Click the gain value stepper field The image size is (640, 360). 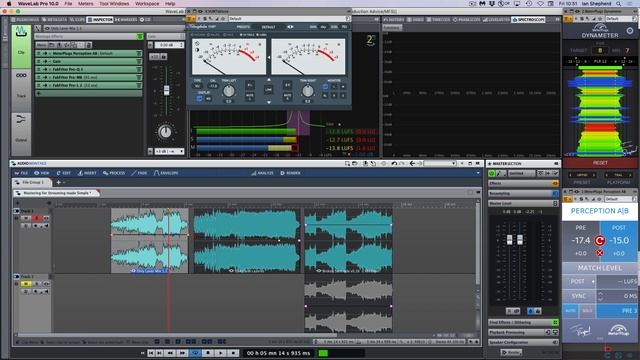[x=169, y=45]
